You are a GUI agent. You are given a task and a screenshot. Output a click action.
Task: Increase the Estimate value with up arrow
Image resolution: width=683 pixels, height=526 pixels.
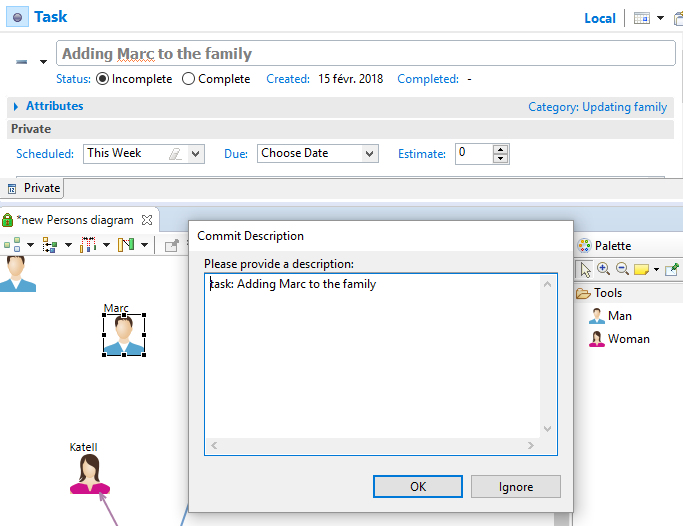[x=501, y=149]
